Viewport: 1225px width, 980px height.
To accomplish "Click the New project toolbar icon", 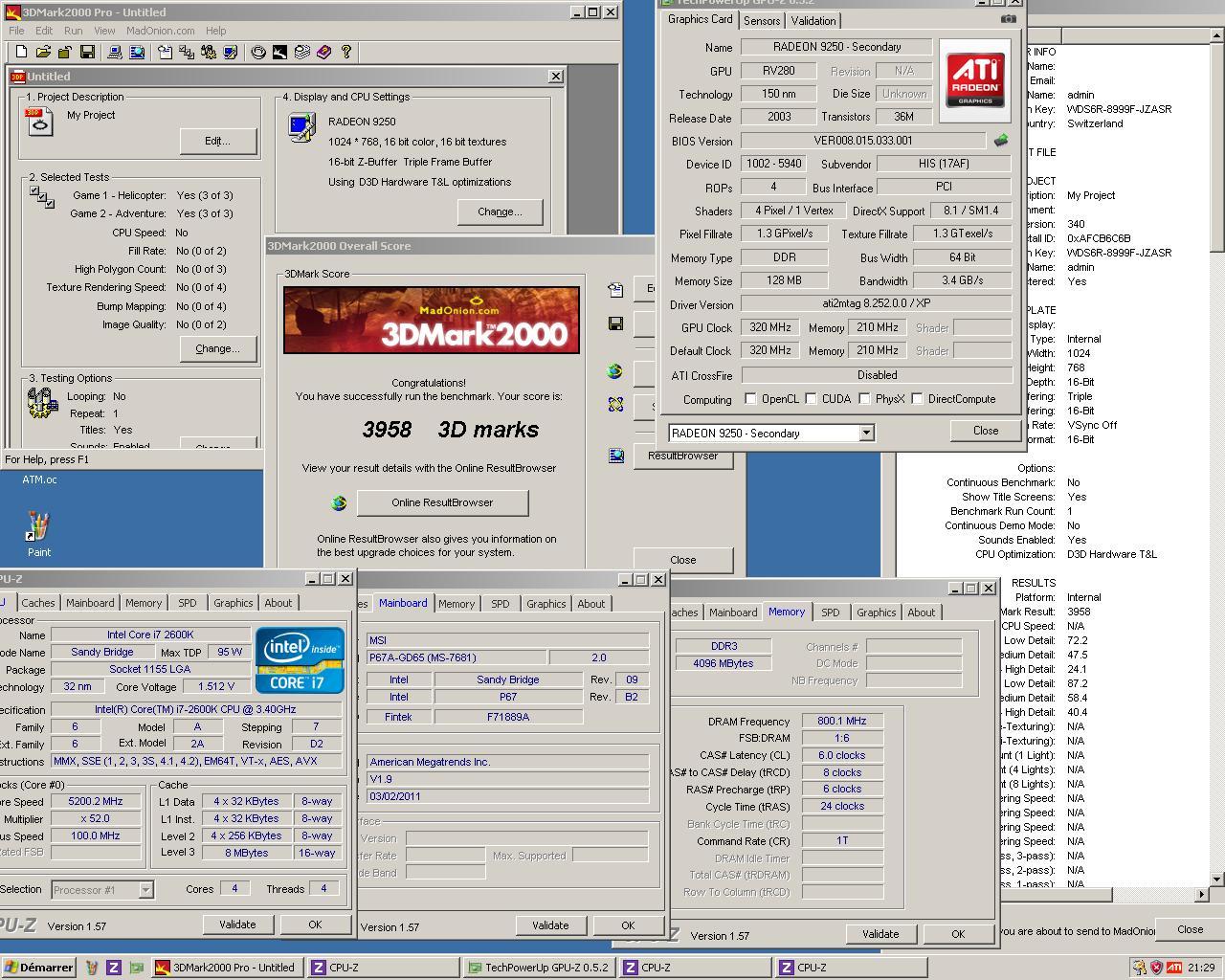I will click(21, 52).
